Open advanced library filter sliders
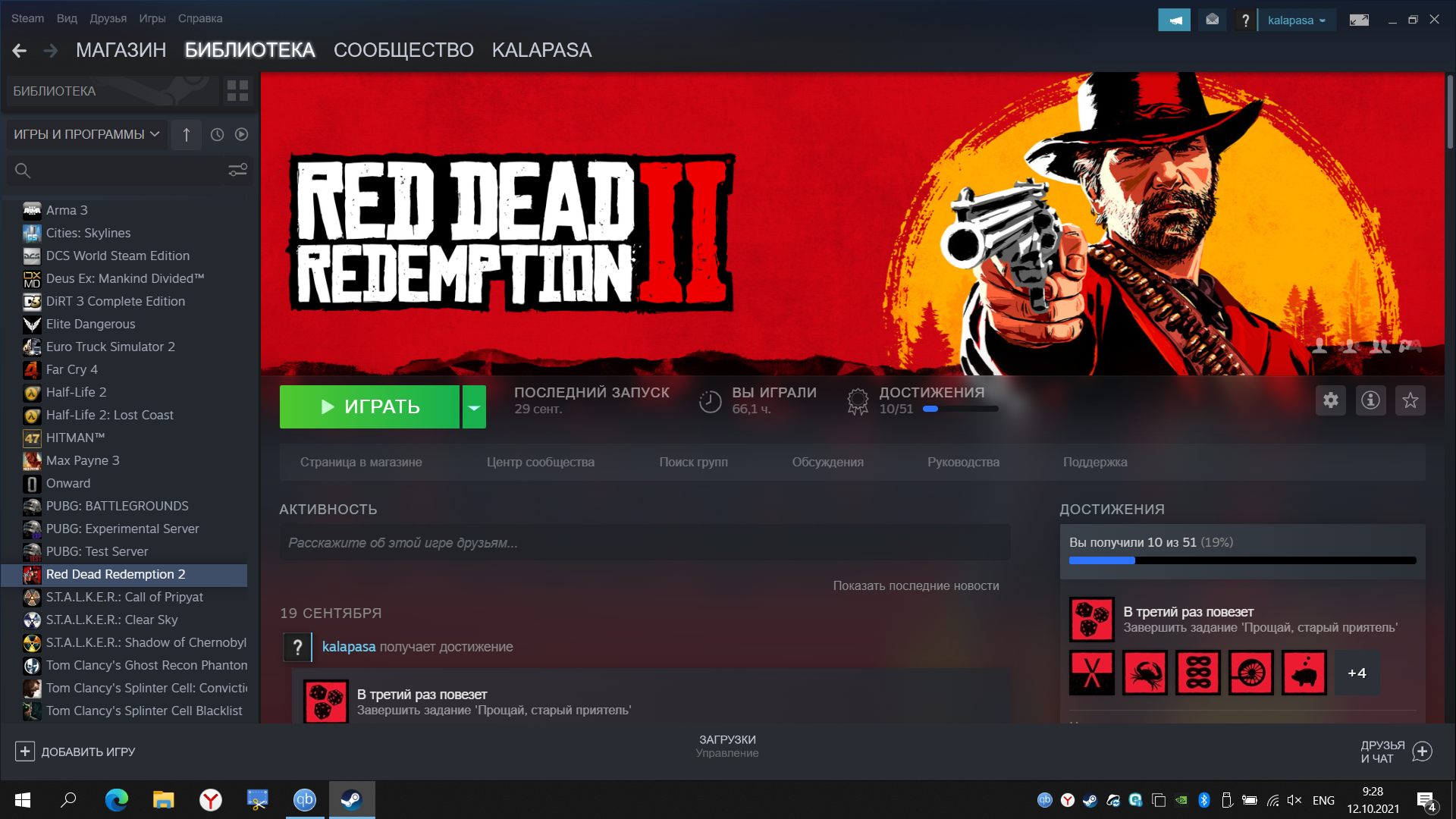The image size is (1456, 819). [x=238, y=170]
